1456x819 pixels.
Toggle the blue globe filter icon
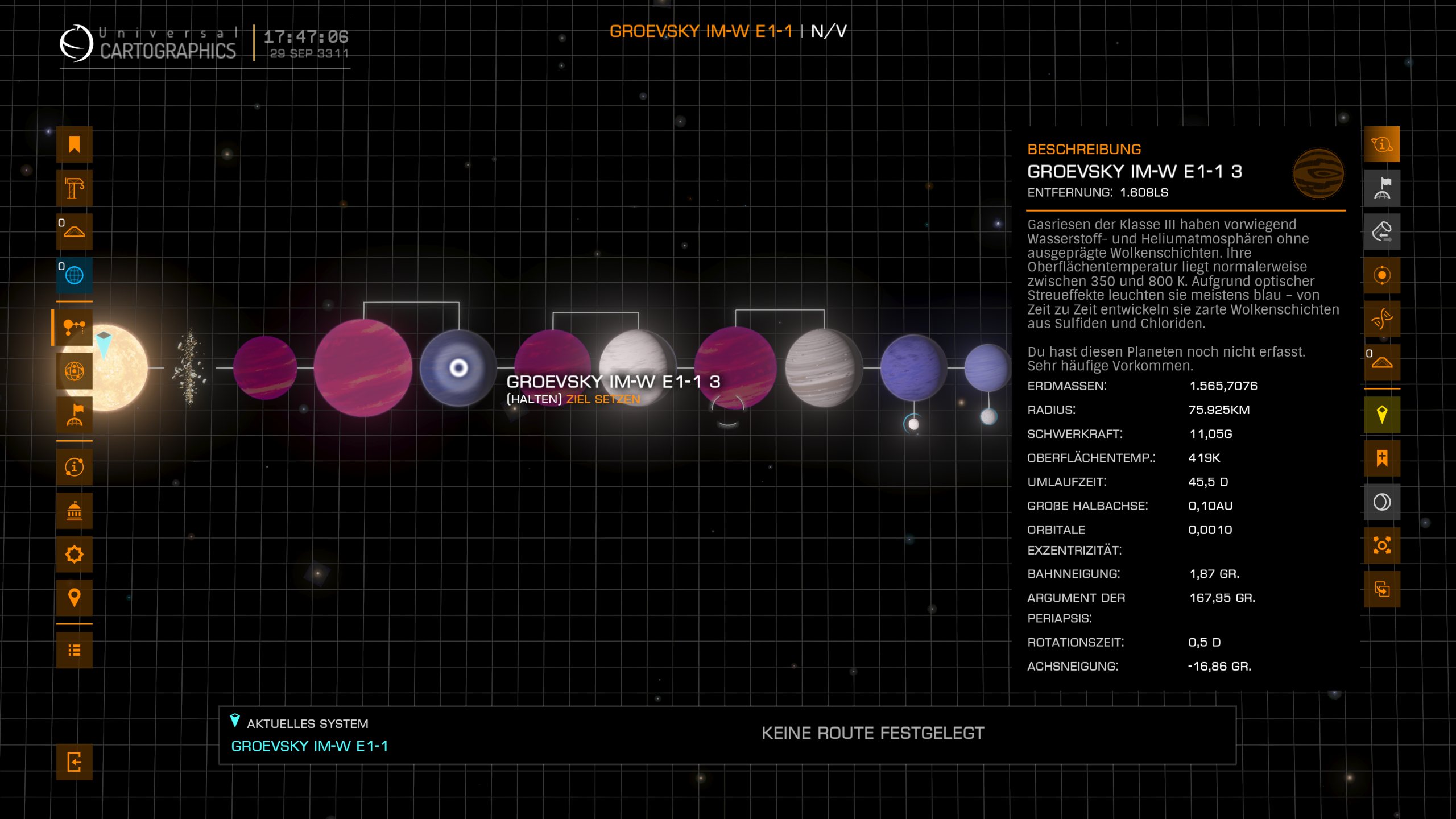point(74,275)
